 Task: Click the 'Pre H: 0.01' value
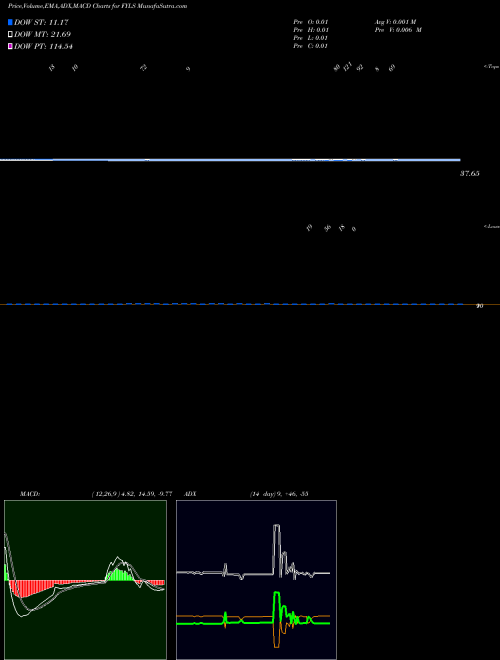311,30
